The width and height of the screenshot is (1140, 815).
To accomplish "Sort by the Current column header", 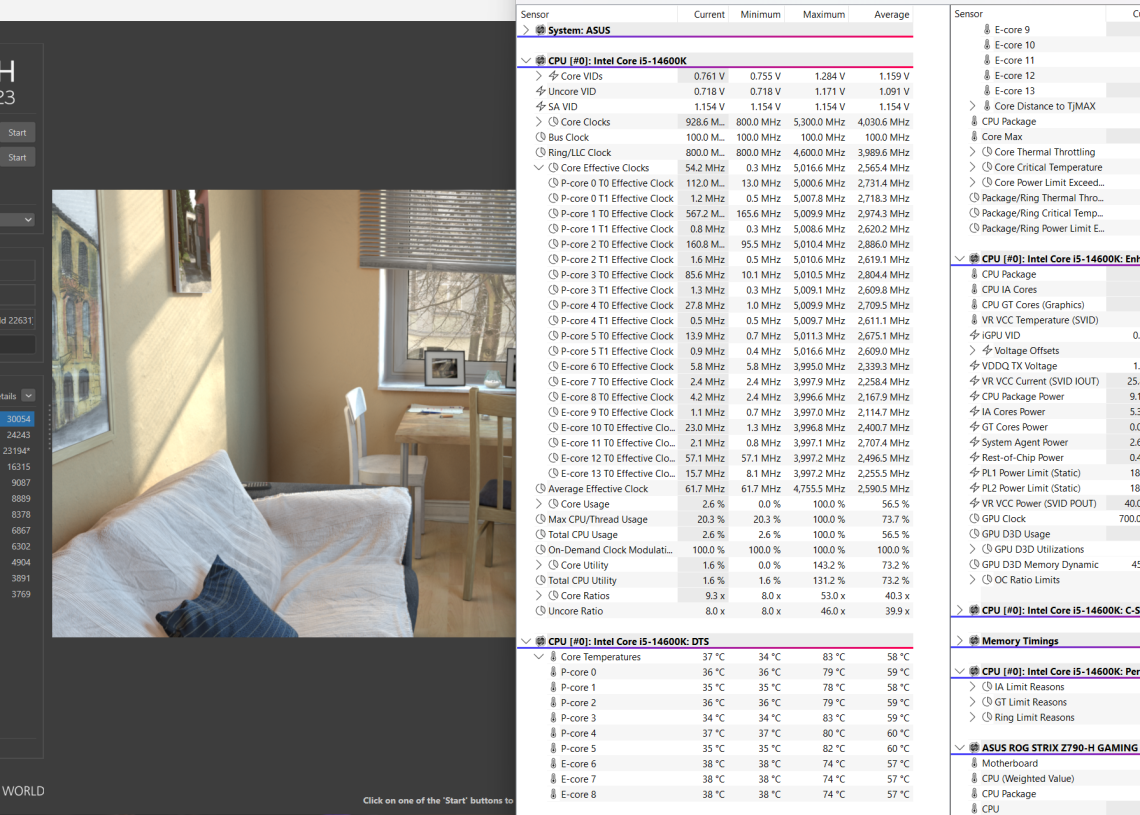I will click(702, 14).
